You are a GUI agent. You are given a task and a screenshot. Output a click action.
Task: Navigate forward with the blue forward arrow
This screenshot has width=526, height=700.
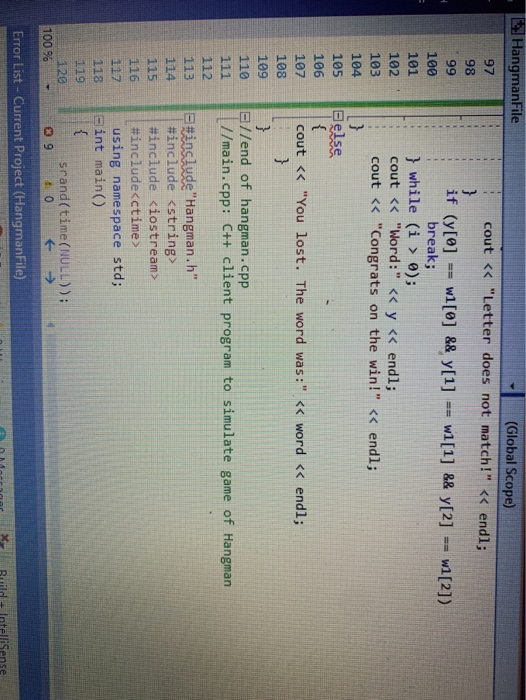(49, 278)
